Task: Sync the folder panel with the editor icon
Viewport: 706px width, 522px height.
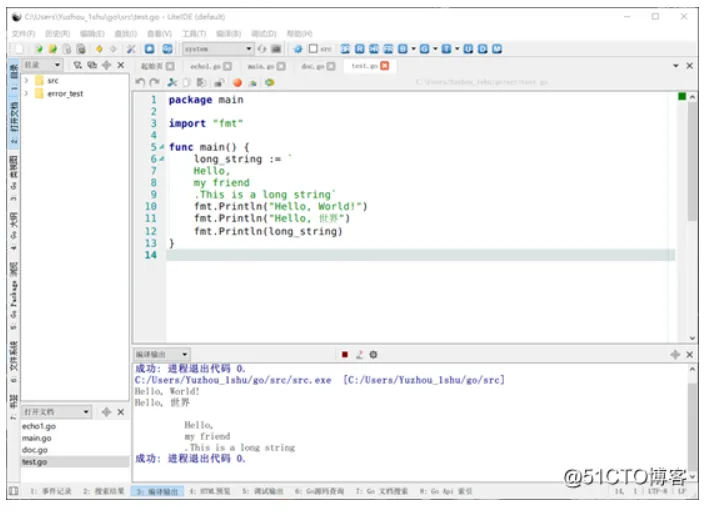Action: pos(92,65)
